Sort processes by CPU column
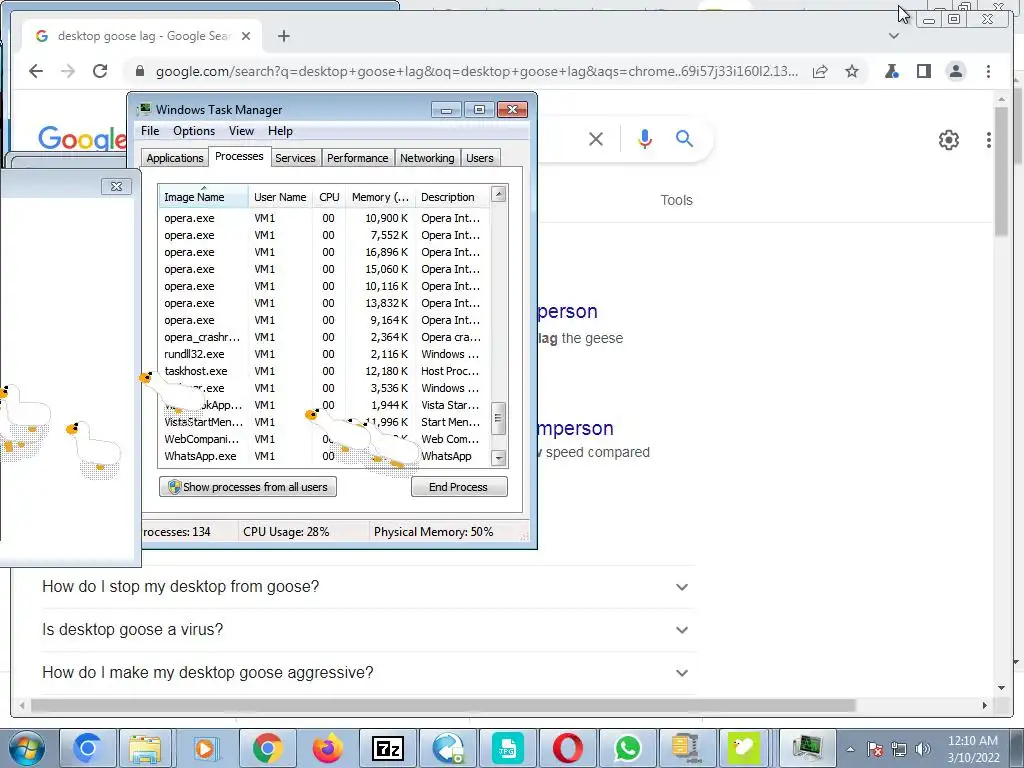 pos(329,197)
